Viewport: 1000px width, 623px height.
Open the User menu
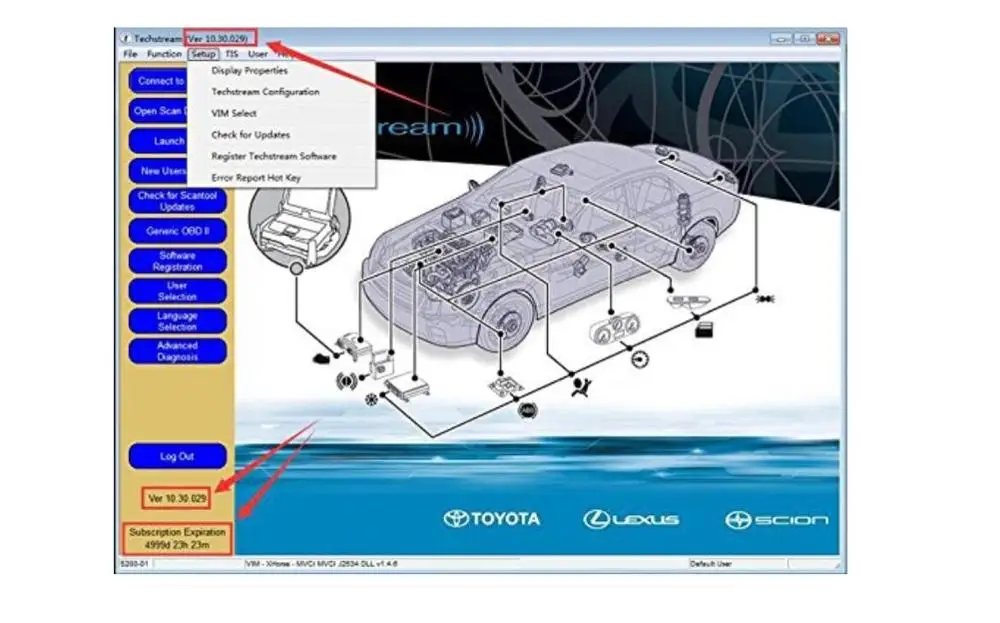258,54
